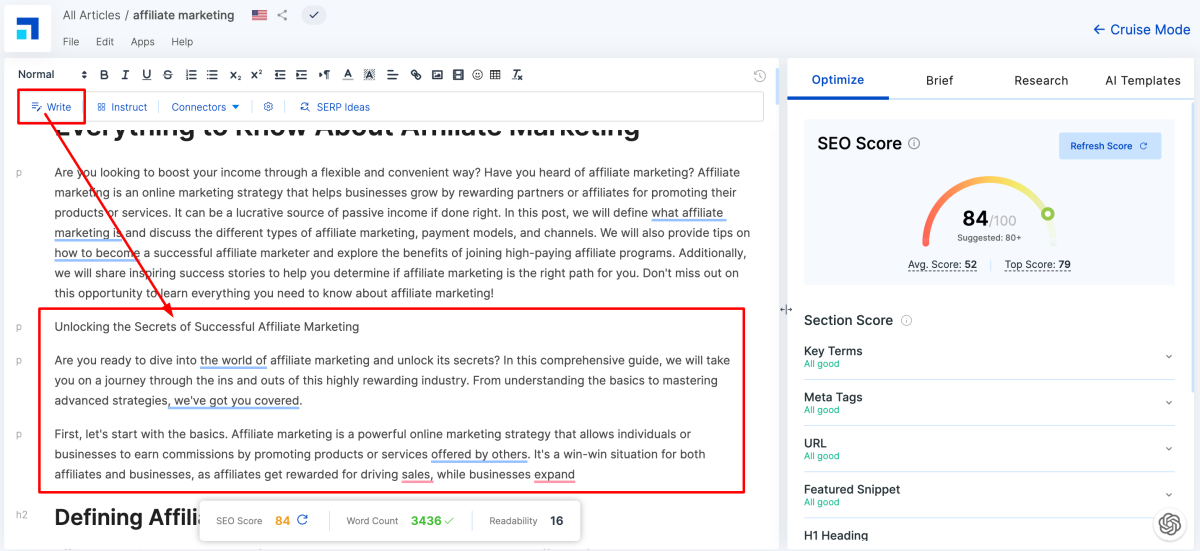This screenshot has width=1200, height=551.
Task: Expand the Key Terms section
Action: coord(1169,357)
